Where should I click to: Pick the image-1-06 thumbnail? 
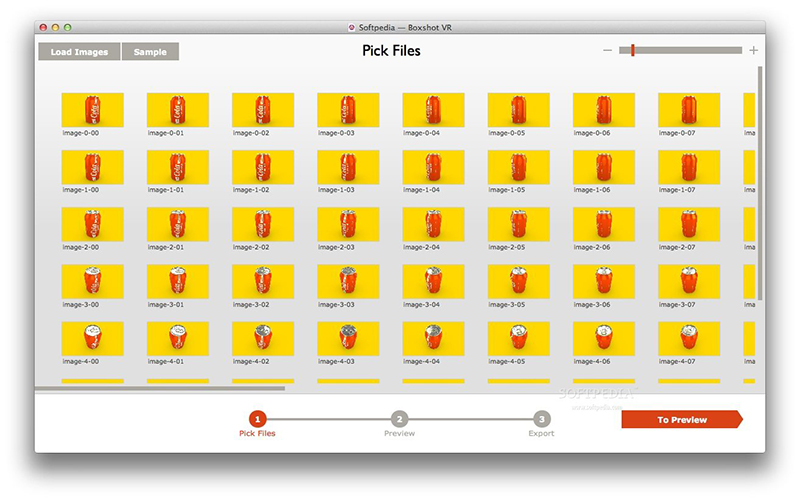point(604,167)
